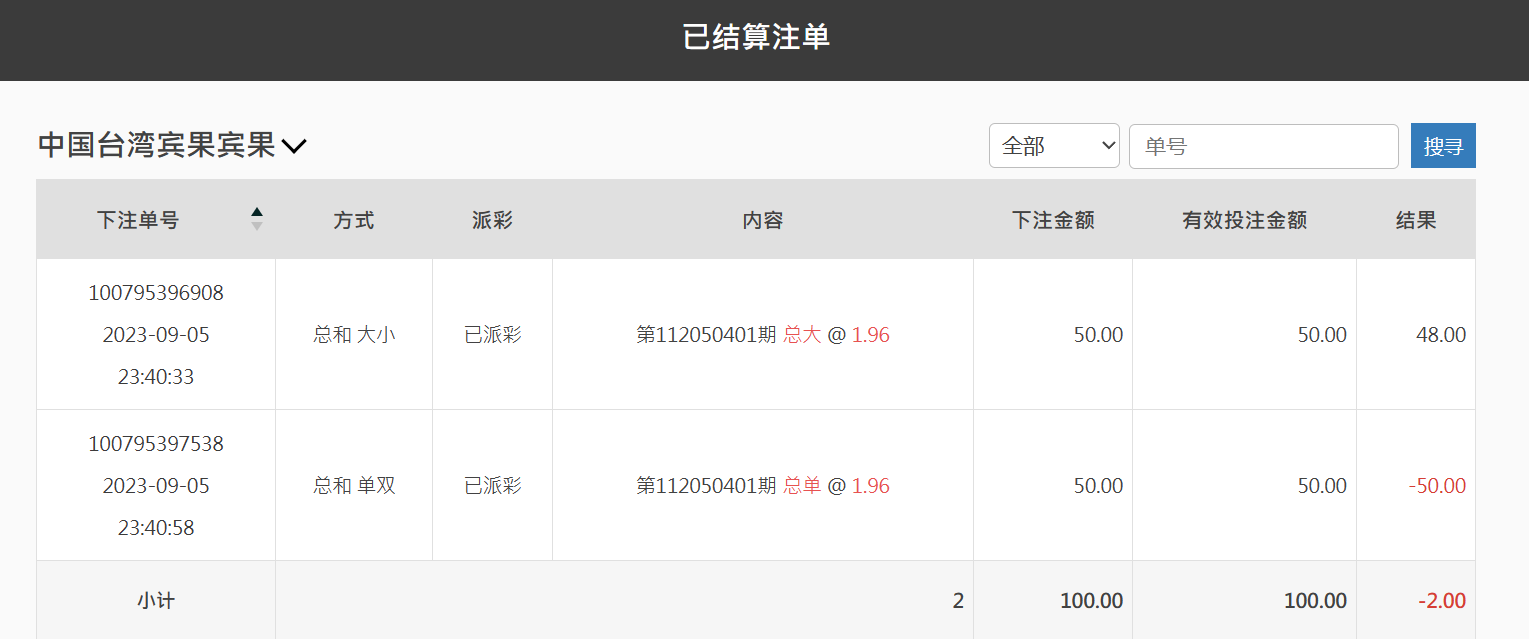Click the 总单 @ 1.96 bet content
The width and height of the screenshot is (1529, 639).
coord(836,485)
